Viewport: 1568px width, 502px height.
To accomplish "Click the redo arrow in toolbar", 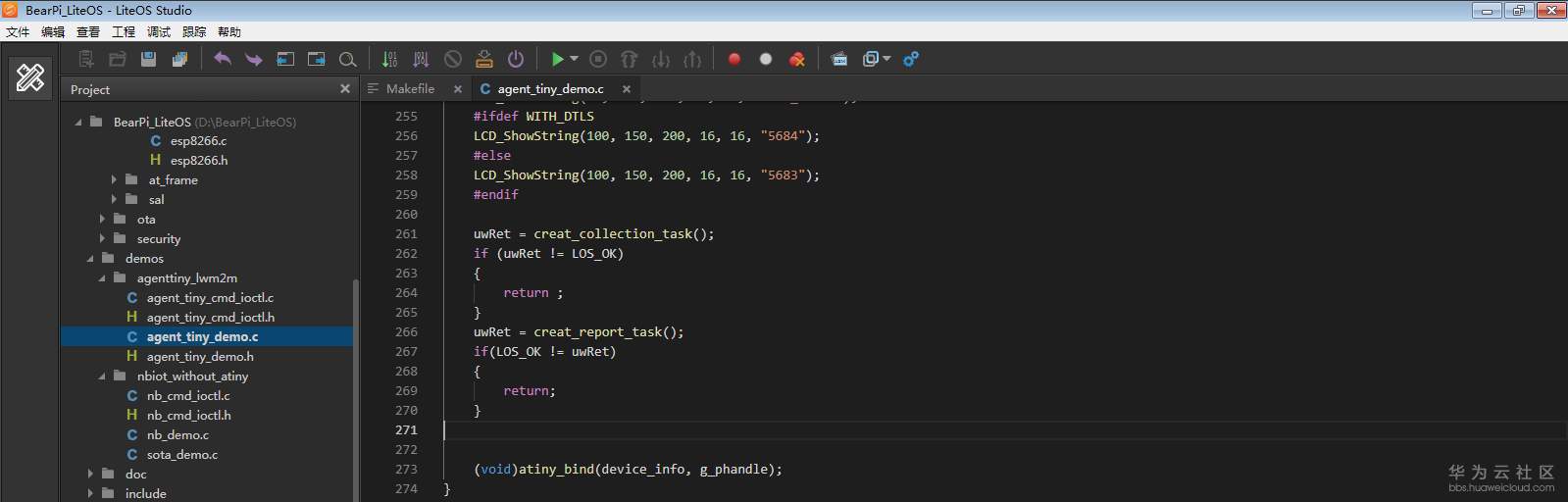I will coord(254,59).
